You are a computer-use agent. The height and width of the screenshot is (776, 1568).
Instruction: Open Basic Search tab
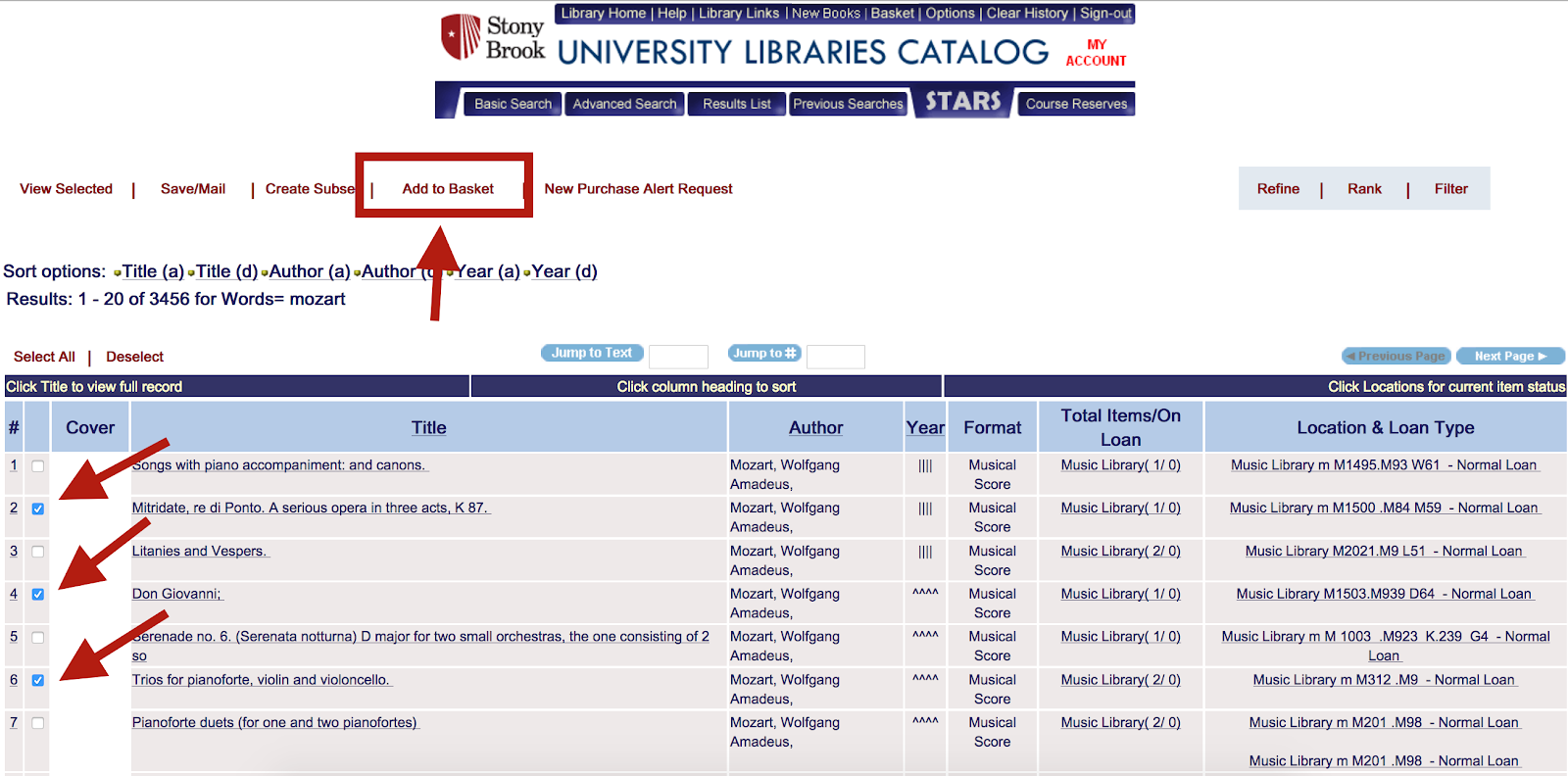pos(513,104)
